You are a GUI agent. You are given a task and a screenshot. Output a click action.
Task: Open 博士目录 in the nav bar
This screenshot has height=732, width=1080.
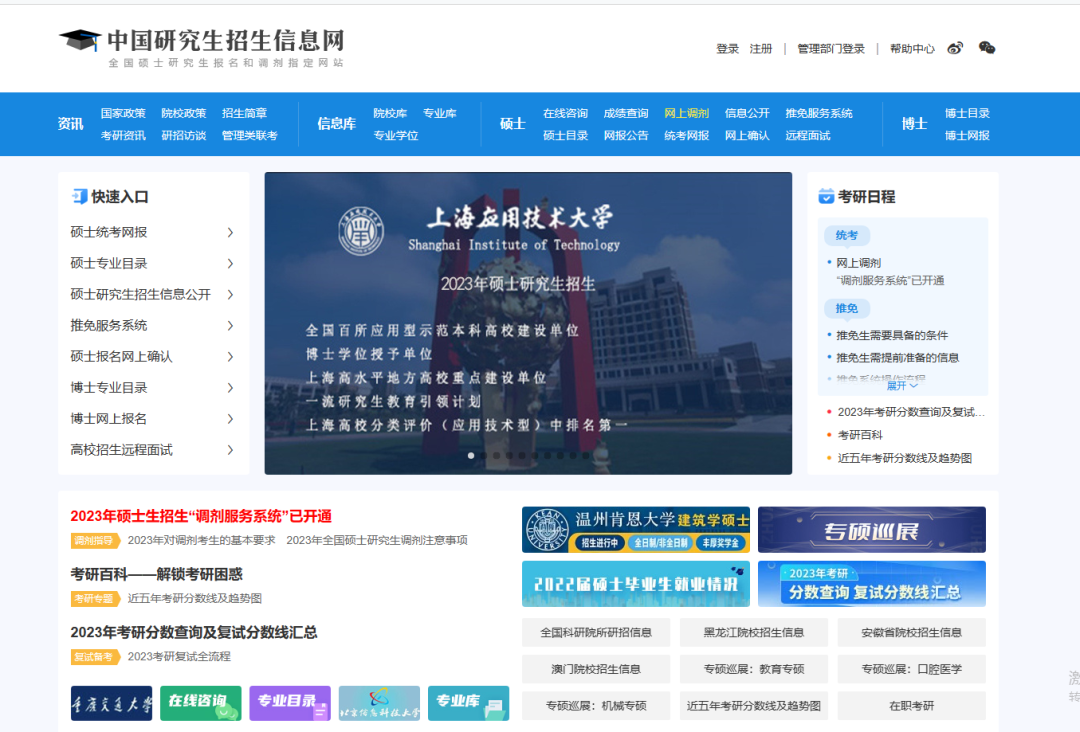point(967,113)
